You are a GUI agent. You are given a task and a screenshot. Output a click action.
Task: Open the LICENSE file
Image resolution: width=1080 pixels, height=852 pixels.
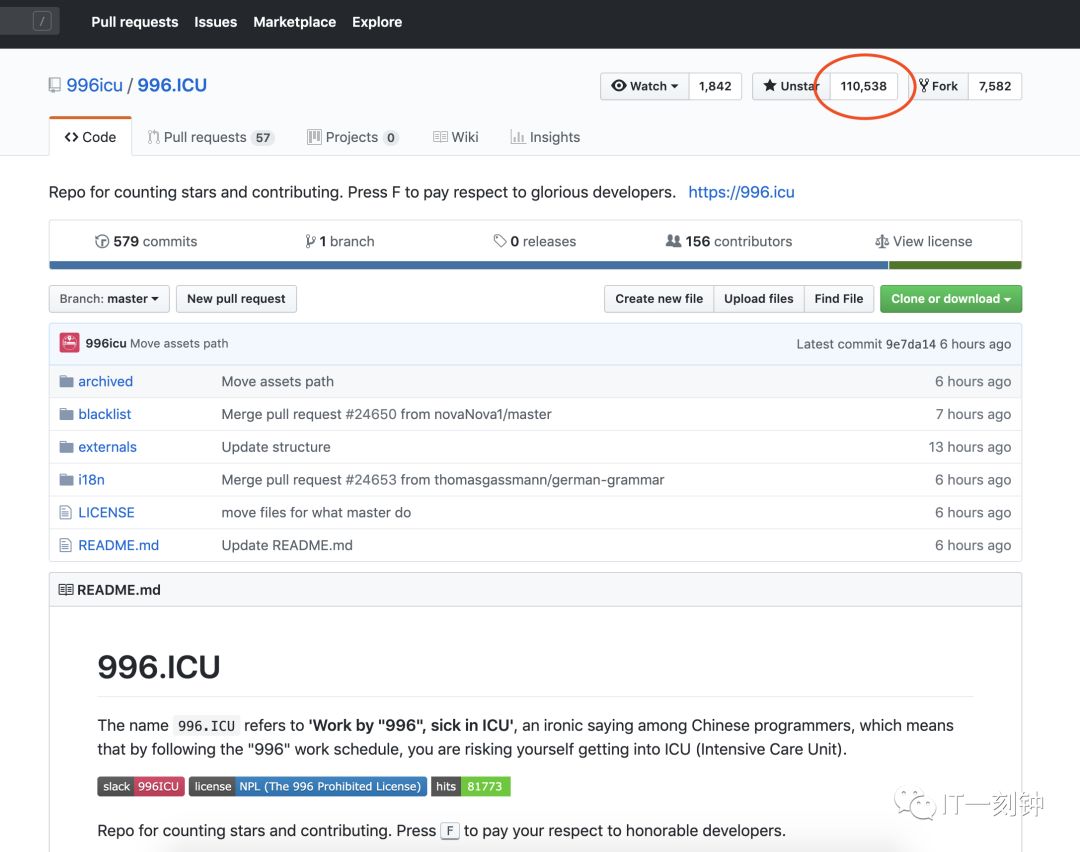[x=106, y=512]
